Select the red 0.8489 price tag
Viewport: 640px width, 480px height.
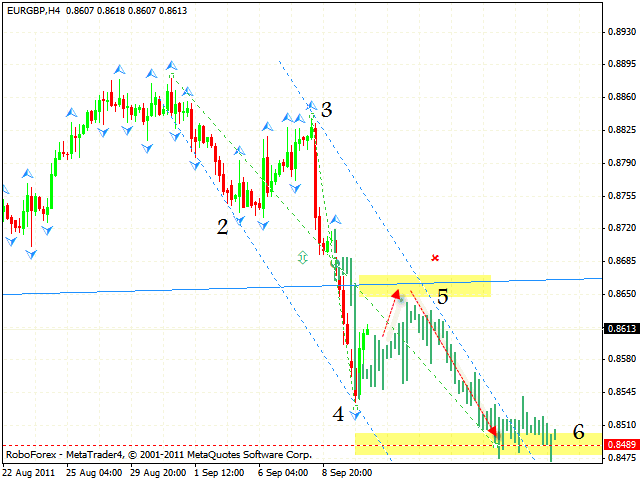(622, 446)
